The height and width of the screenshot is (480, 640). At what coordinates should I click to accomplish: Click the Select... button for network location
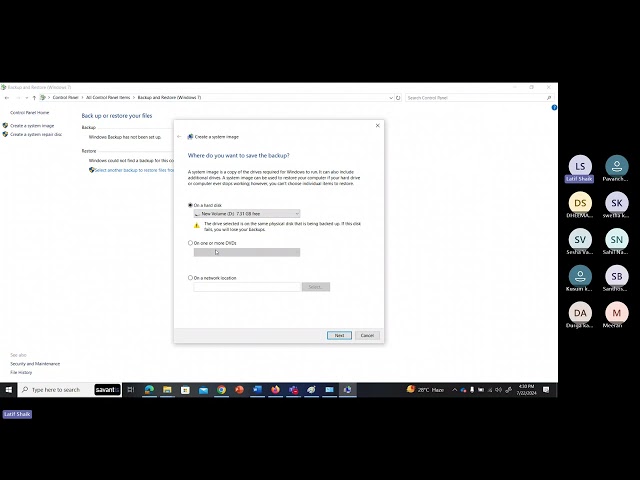[x=316, y=287]
